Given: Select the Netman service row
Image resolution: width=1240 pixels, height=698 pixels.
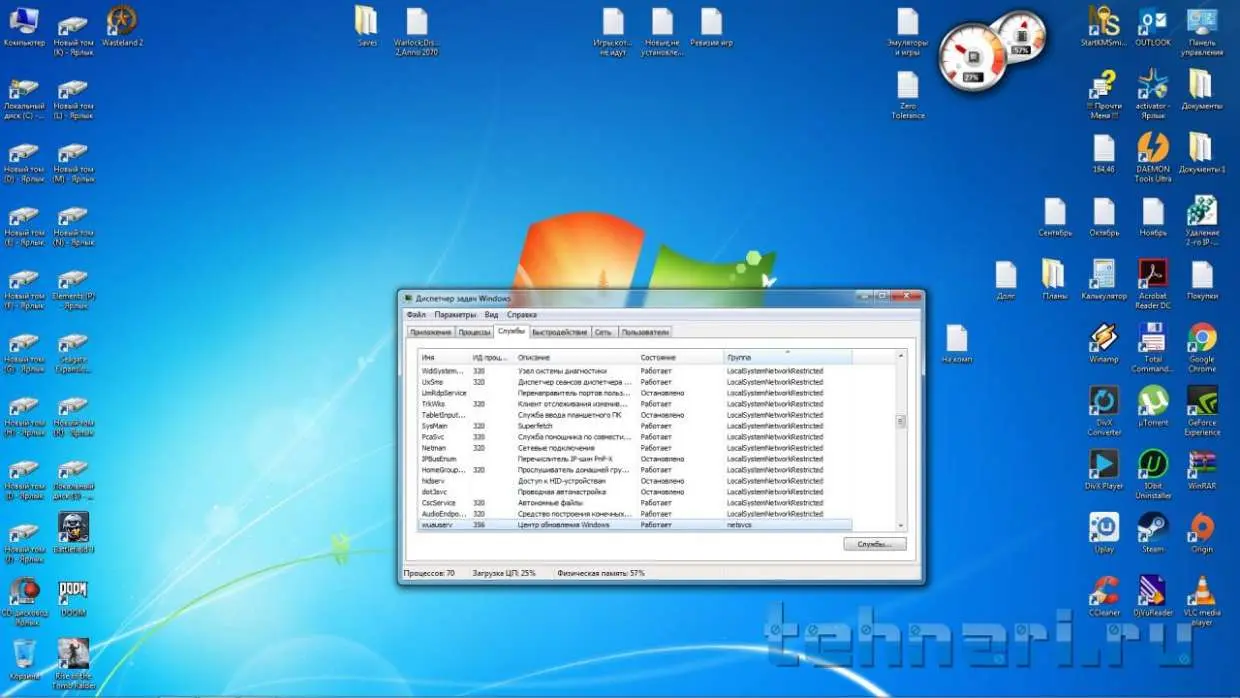Looking at the screenshot, I should point(635,448).
